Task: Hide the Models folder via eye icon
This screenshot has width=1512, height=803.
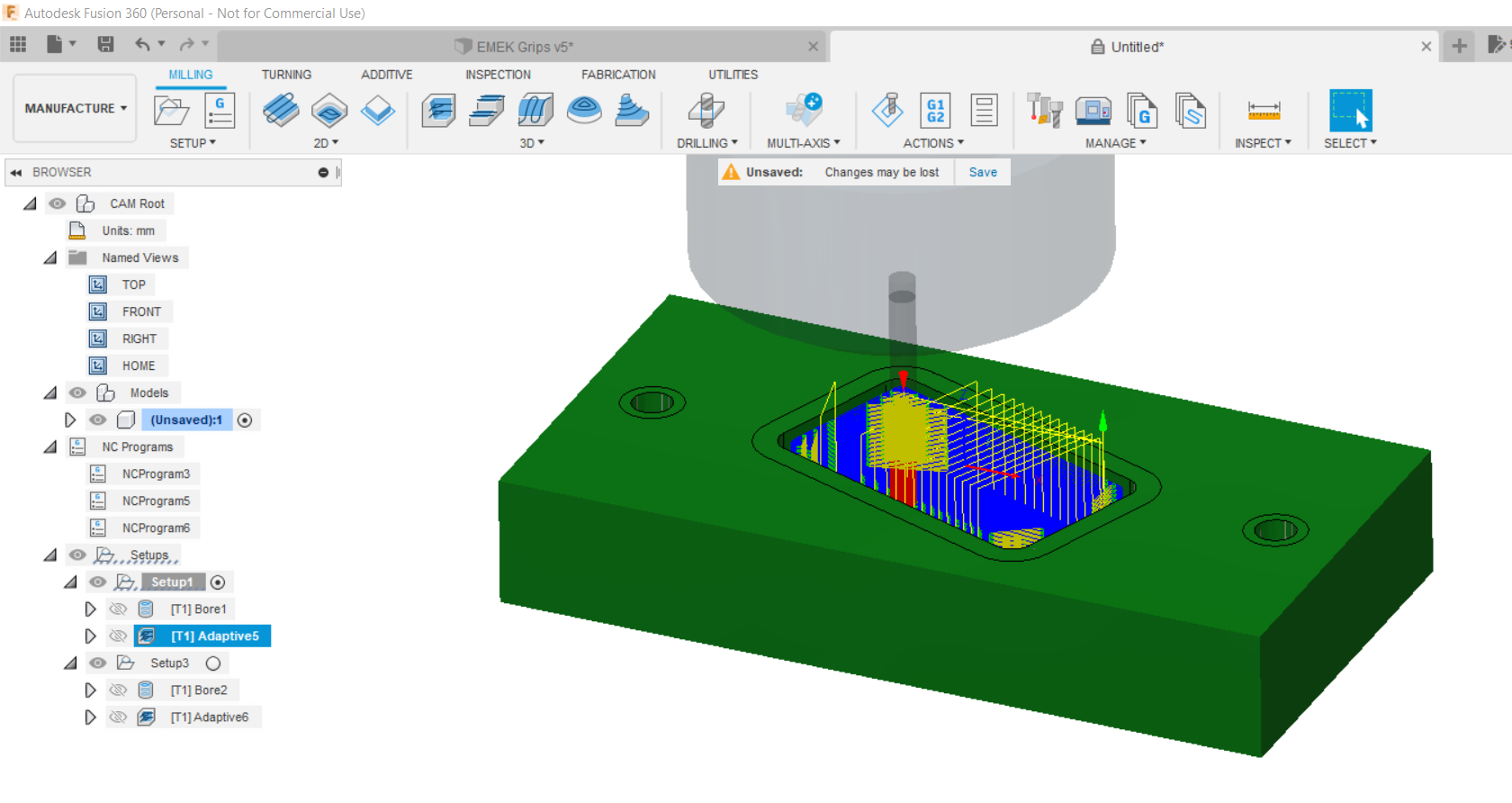Action: pyautogui.click(x=78, y=393)
